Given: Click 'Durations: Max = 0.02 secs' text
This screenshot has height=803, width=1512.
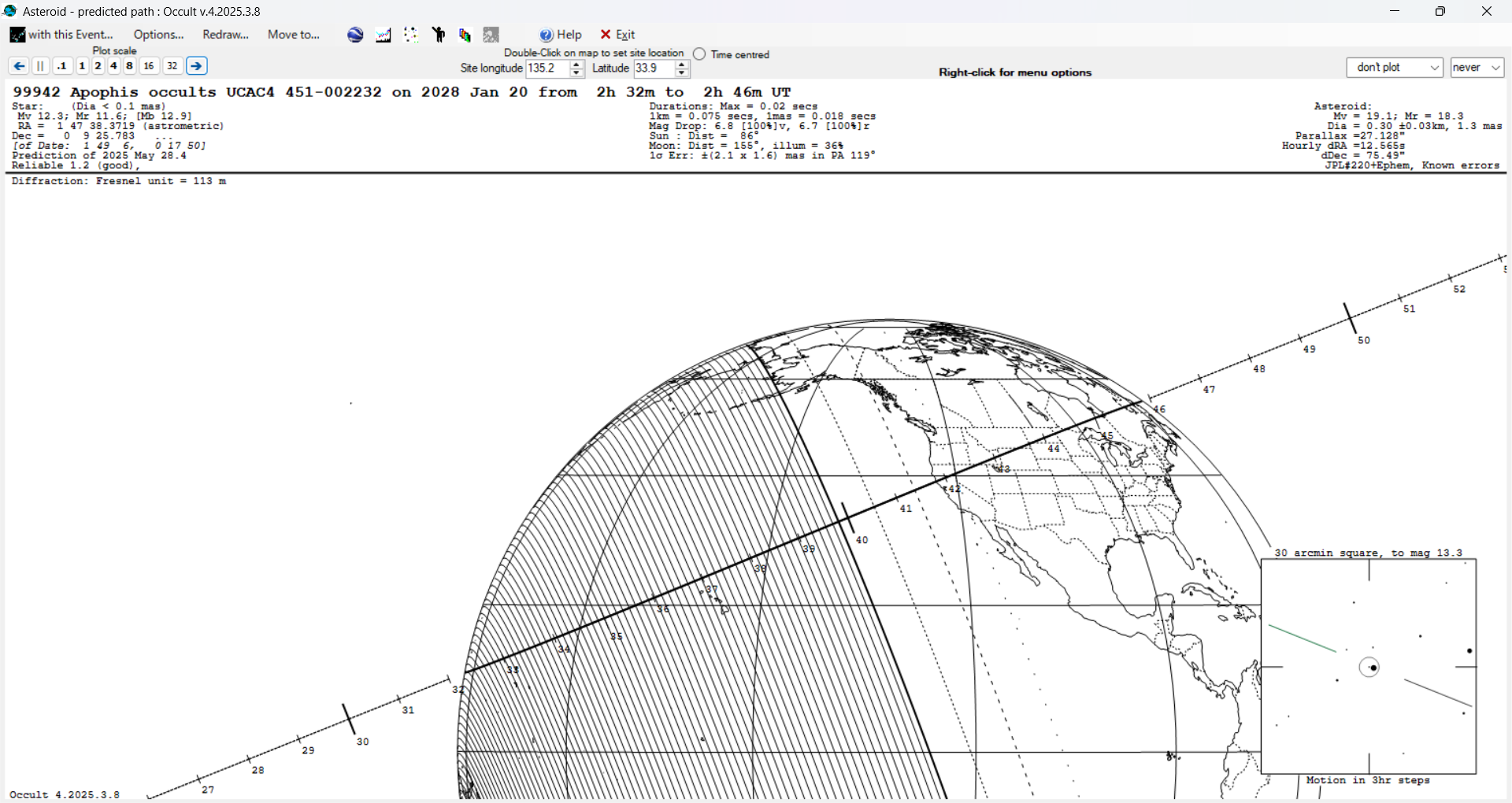Looking at the screenshot, I should (734, 106).
